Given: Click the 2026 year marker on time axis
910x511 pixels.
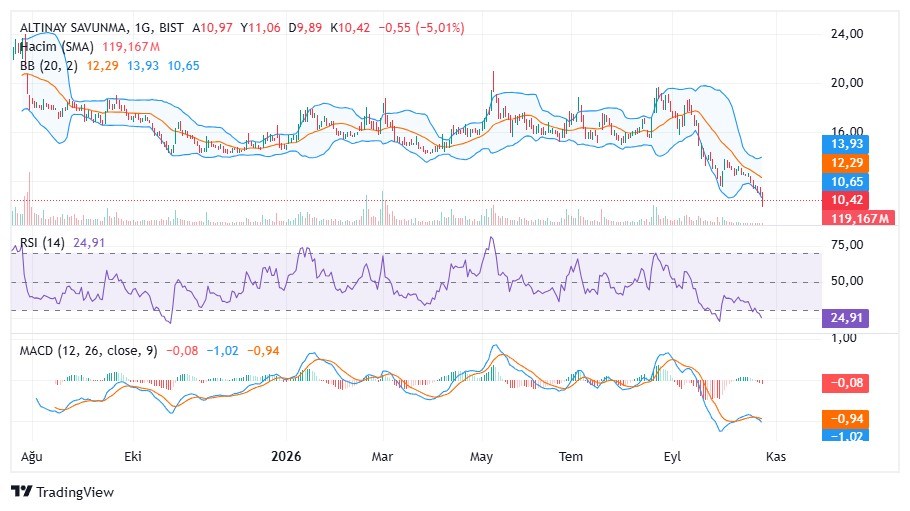Looking at the screenshot, I should [x=286, y=456].
